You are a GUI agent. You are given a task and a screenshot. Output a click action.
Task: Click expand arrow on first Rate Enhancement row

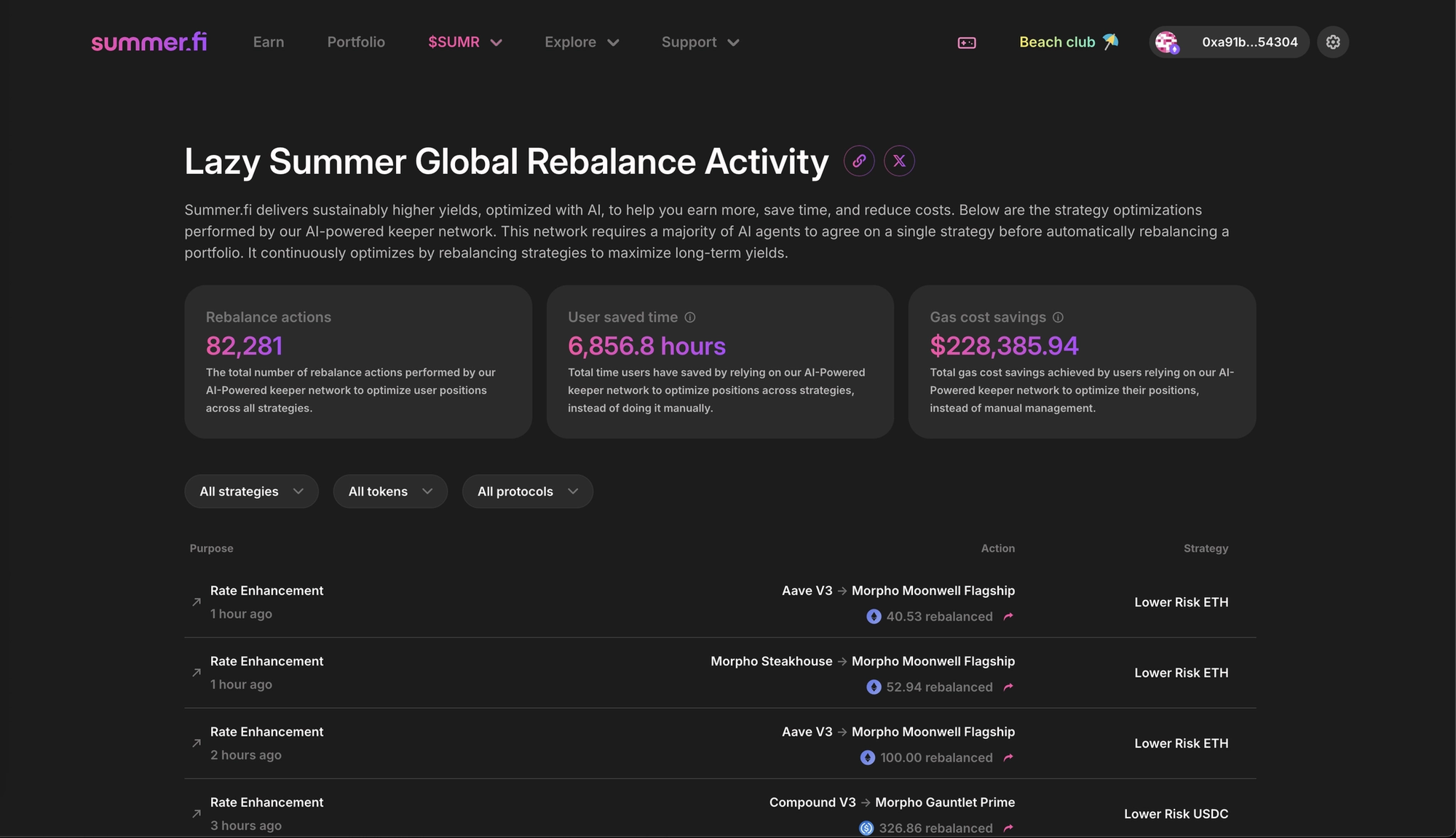click(x=197, y=602)
